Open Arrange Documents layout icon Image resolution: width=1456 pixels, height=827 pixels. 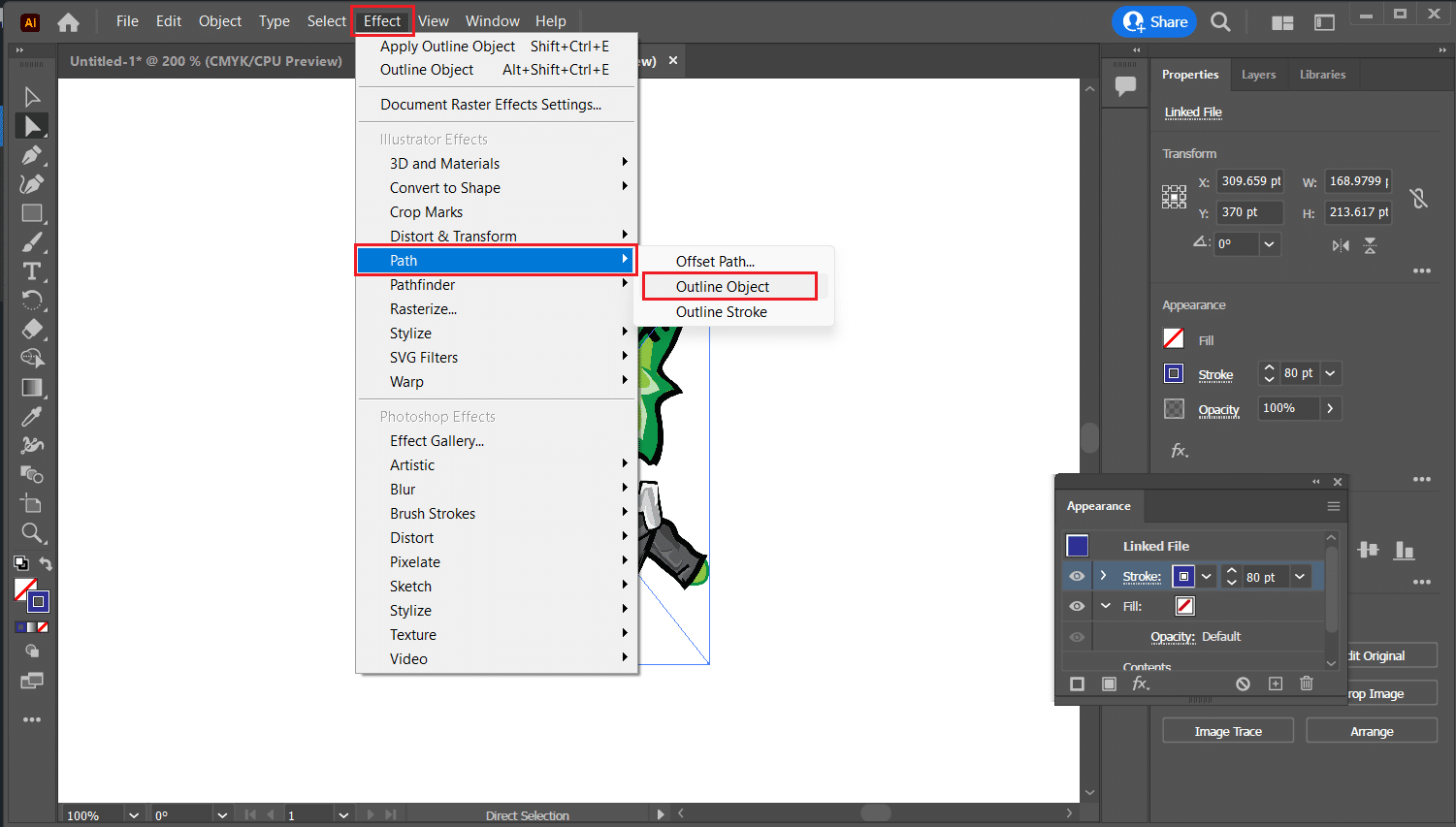tap(1282, 22)
